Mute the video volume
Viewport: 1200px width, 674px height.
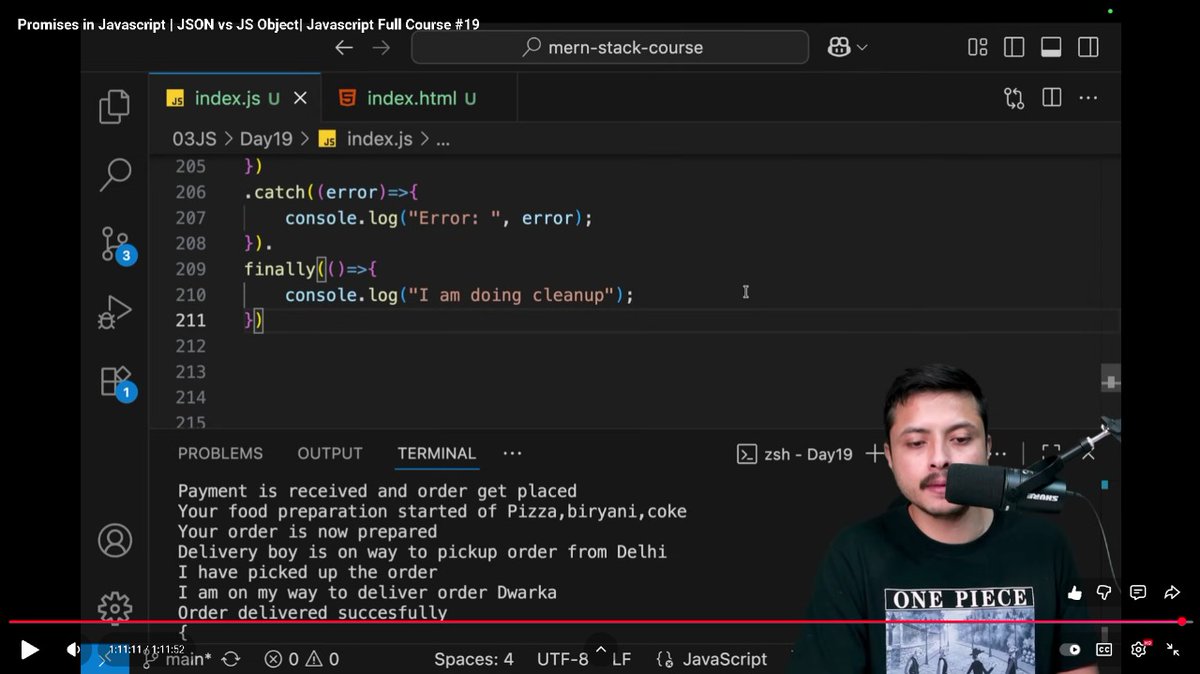(73, 650)
